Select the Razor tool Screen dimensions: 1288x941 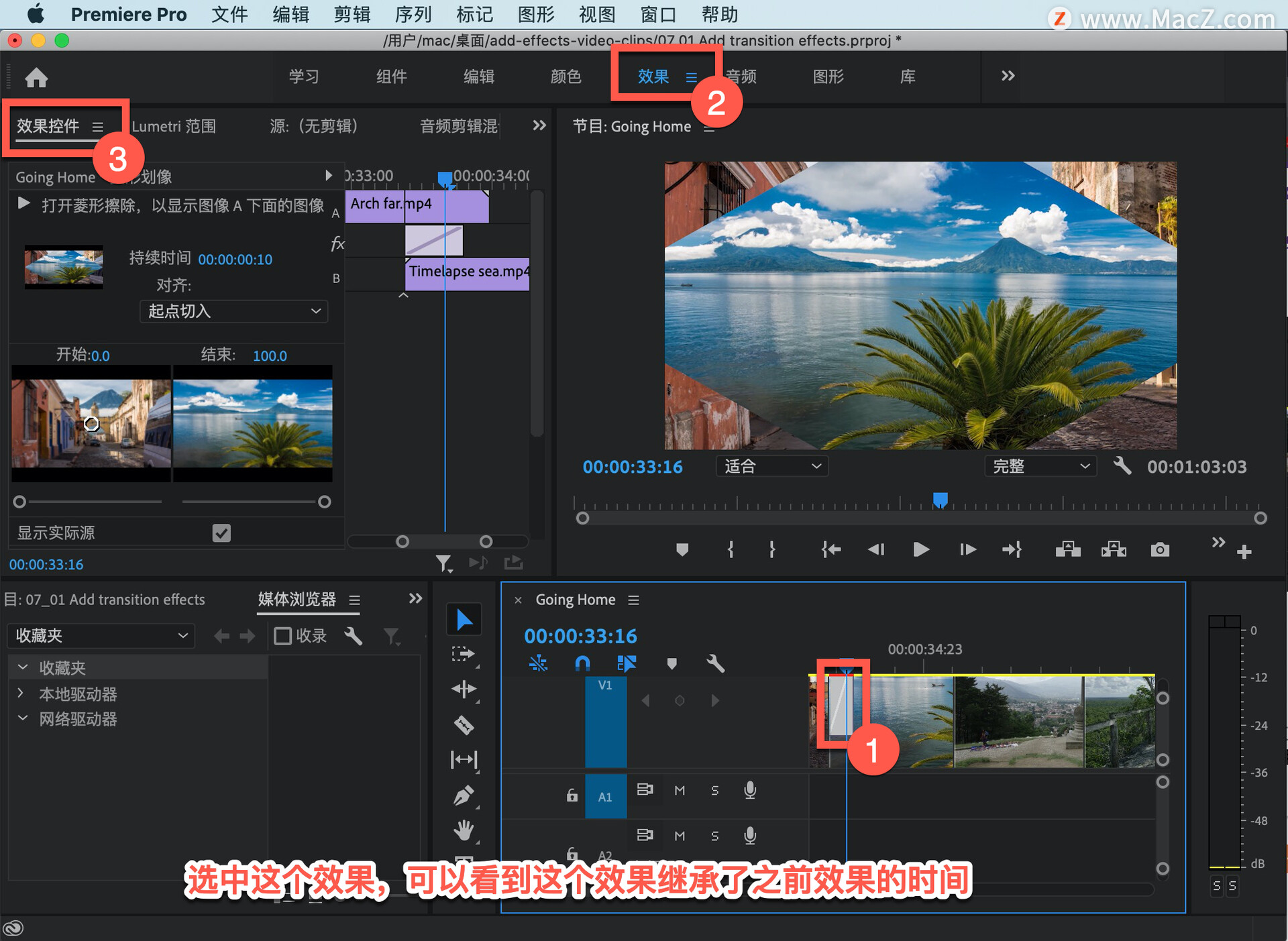[464, 724]
